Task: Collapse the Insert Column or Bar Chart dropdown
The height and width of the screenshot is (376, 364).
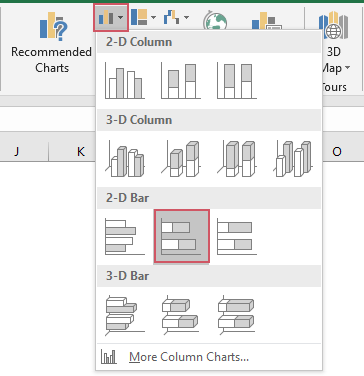Action: (x=111, y=17)
